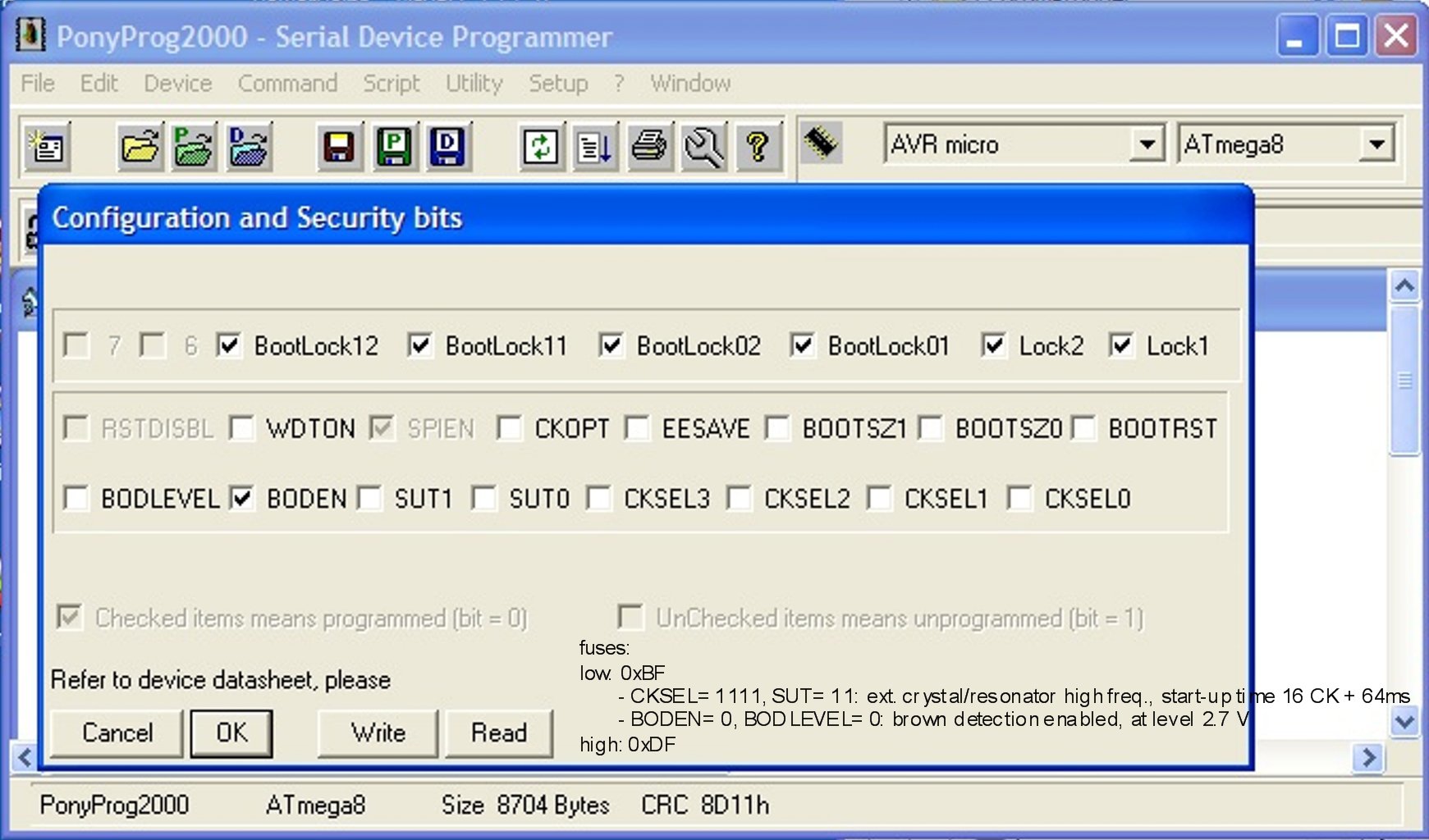Viewport: 1429px width, 840px height.
Task: Click the vertical scrollbar down arrow
Action: (1404, 722)
